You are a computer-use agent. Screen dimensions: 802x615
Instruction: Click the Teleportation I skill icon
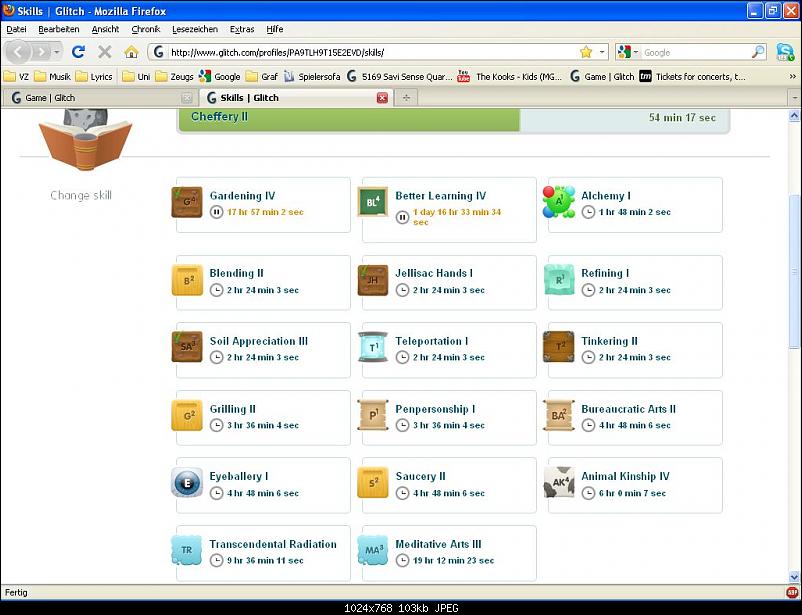(x=373, y=346)
